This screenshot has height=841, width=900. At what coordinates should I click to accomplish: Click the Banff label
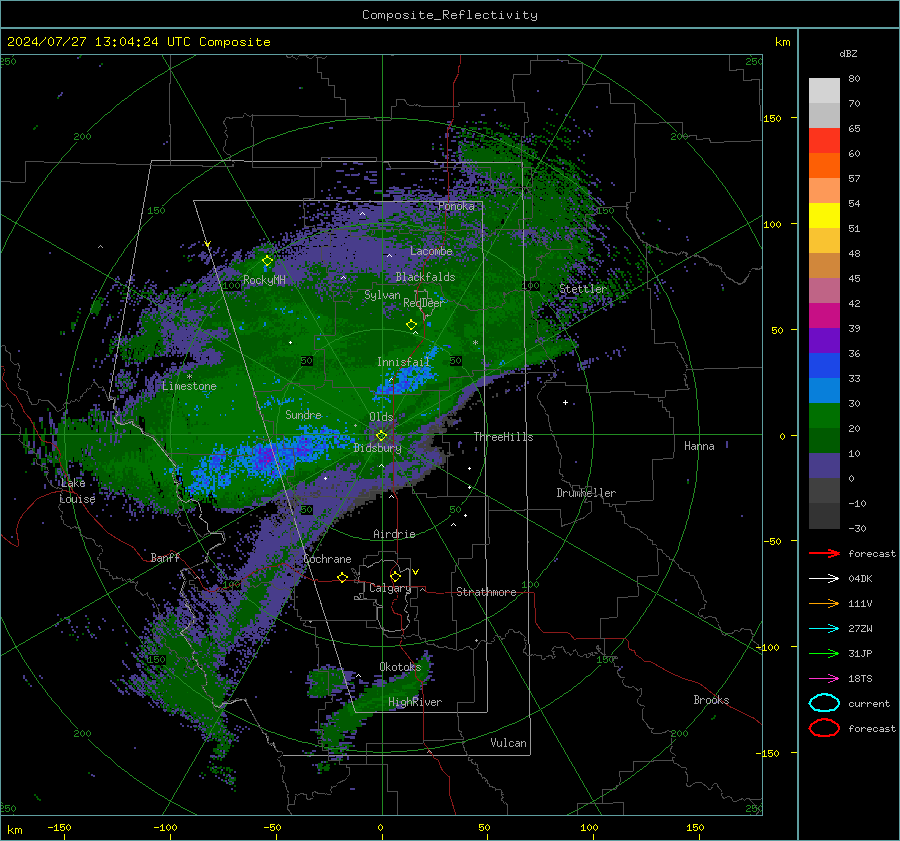pos(165,558)
